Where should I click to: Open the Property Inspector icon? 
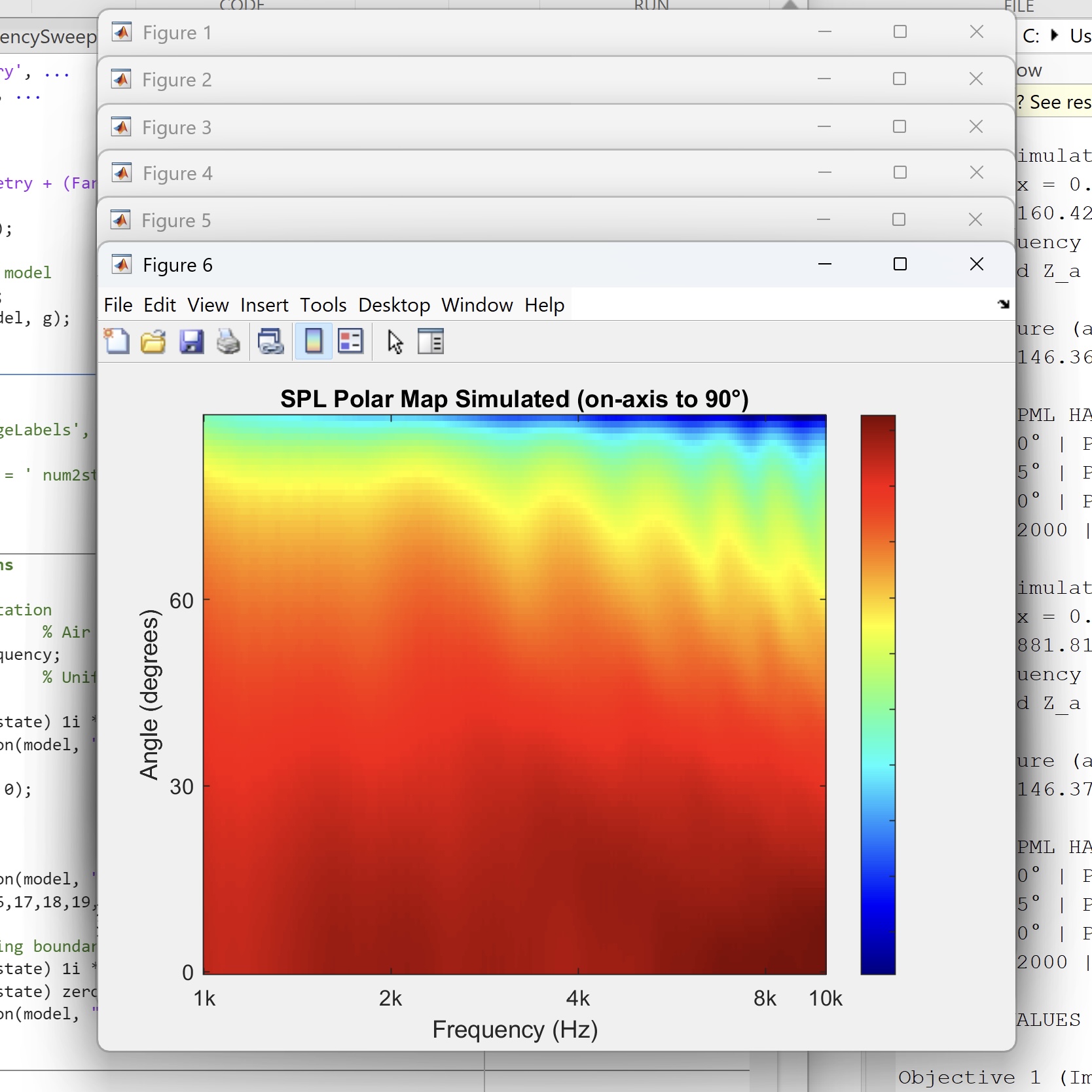pos(431,342)
